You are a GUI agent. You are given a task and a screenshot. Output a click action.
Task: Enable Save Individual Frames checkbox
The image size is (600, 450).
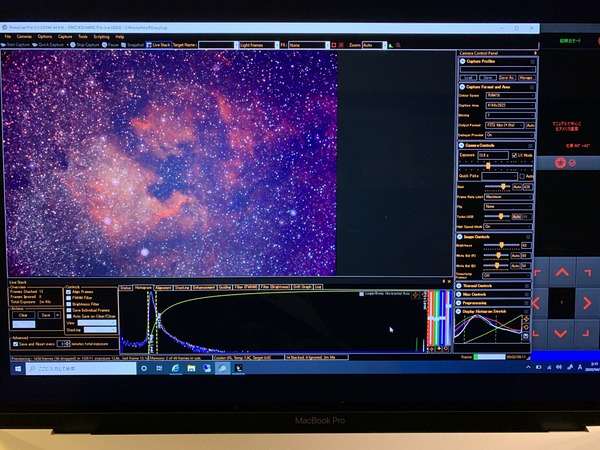point(68,310)
